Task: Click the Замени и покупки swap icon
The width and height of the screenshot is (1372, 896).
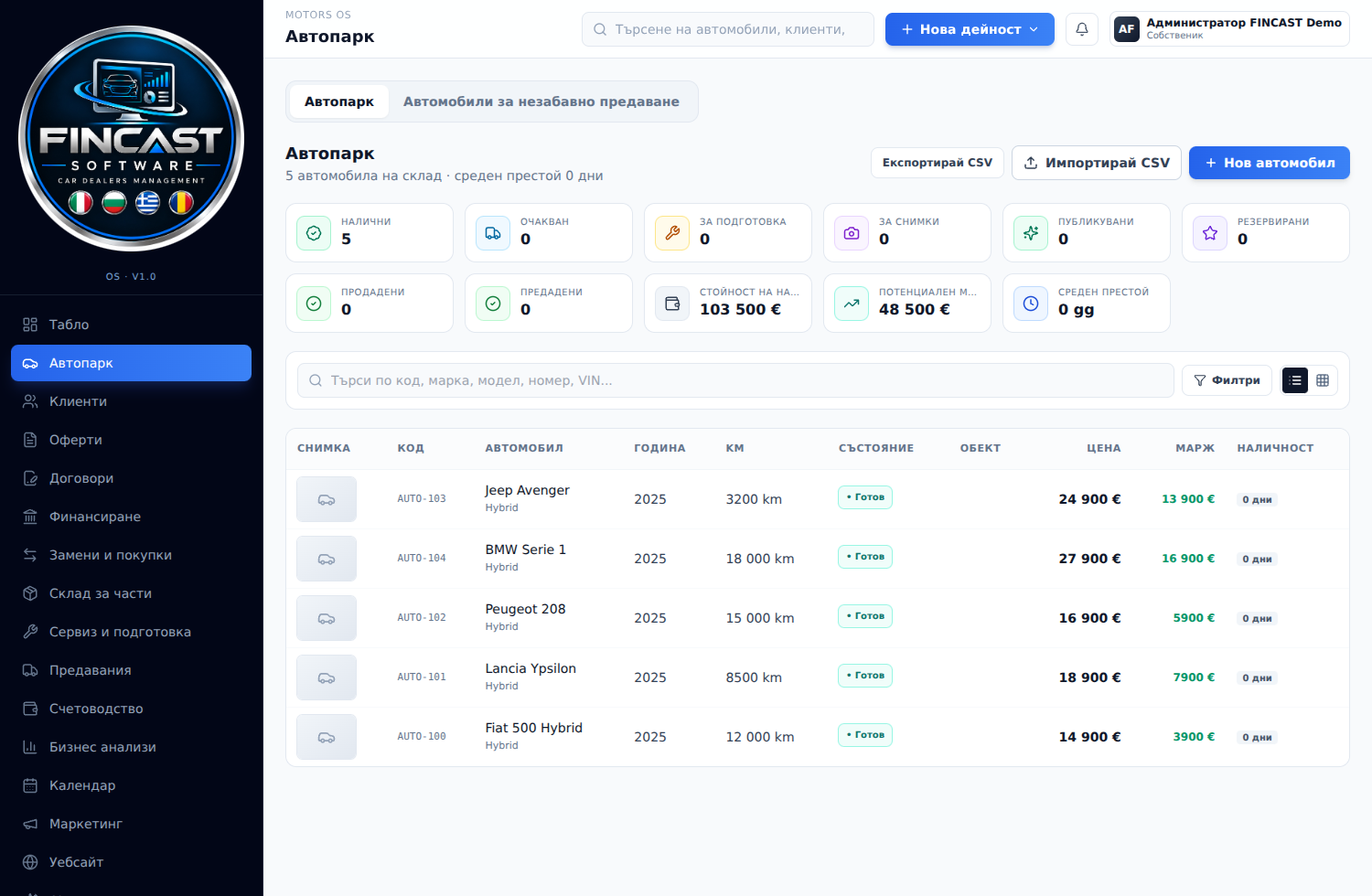Action: 30,555
